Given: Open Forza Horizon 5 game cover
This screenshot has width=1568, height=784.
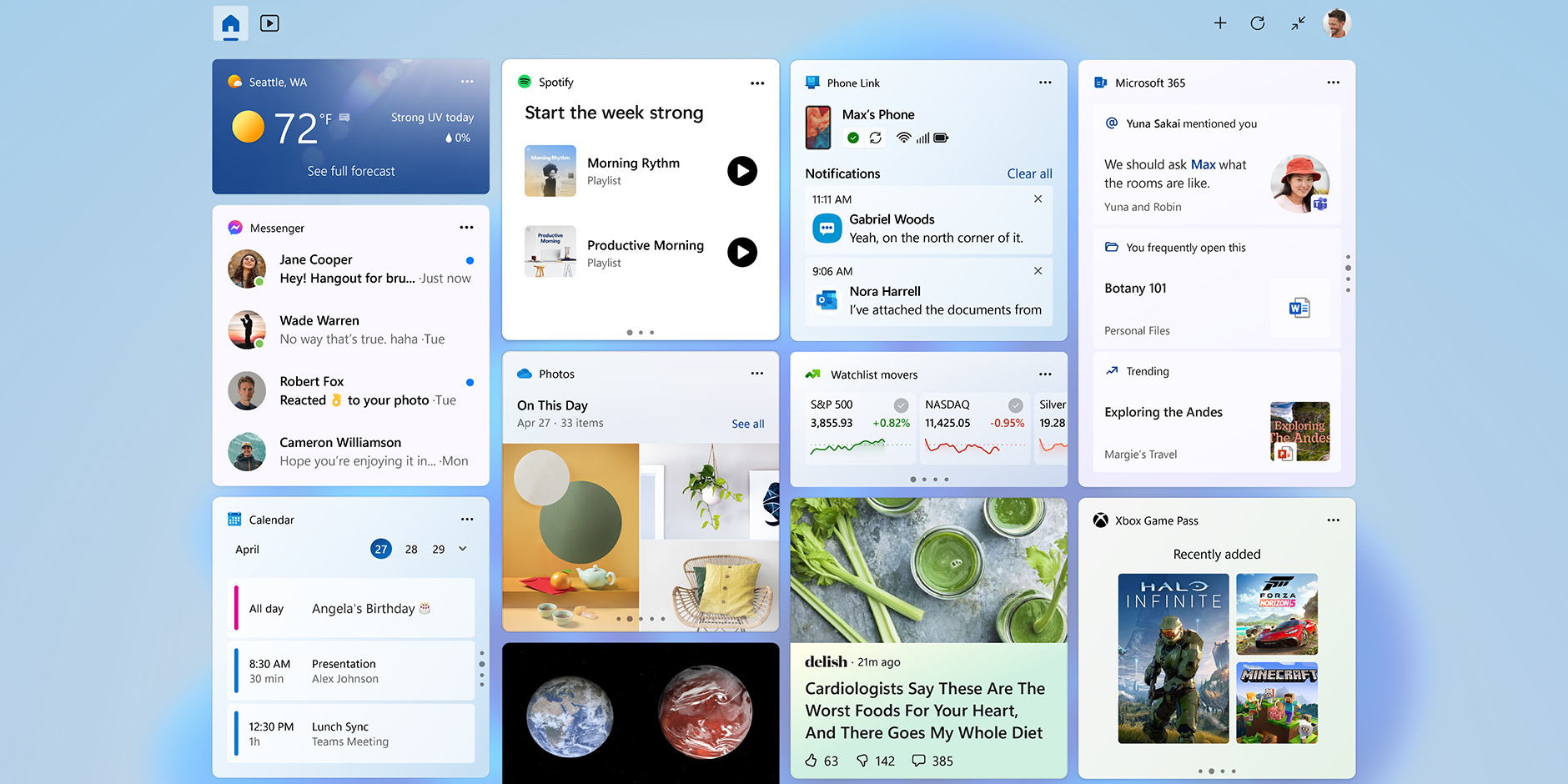Looking at the screenshot, I should pyautogui.click(x=1277, y=615).
